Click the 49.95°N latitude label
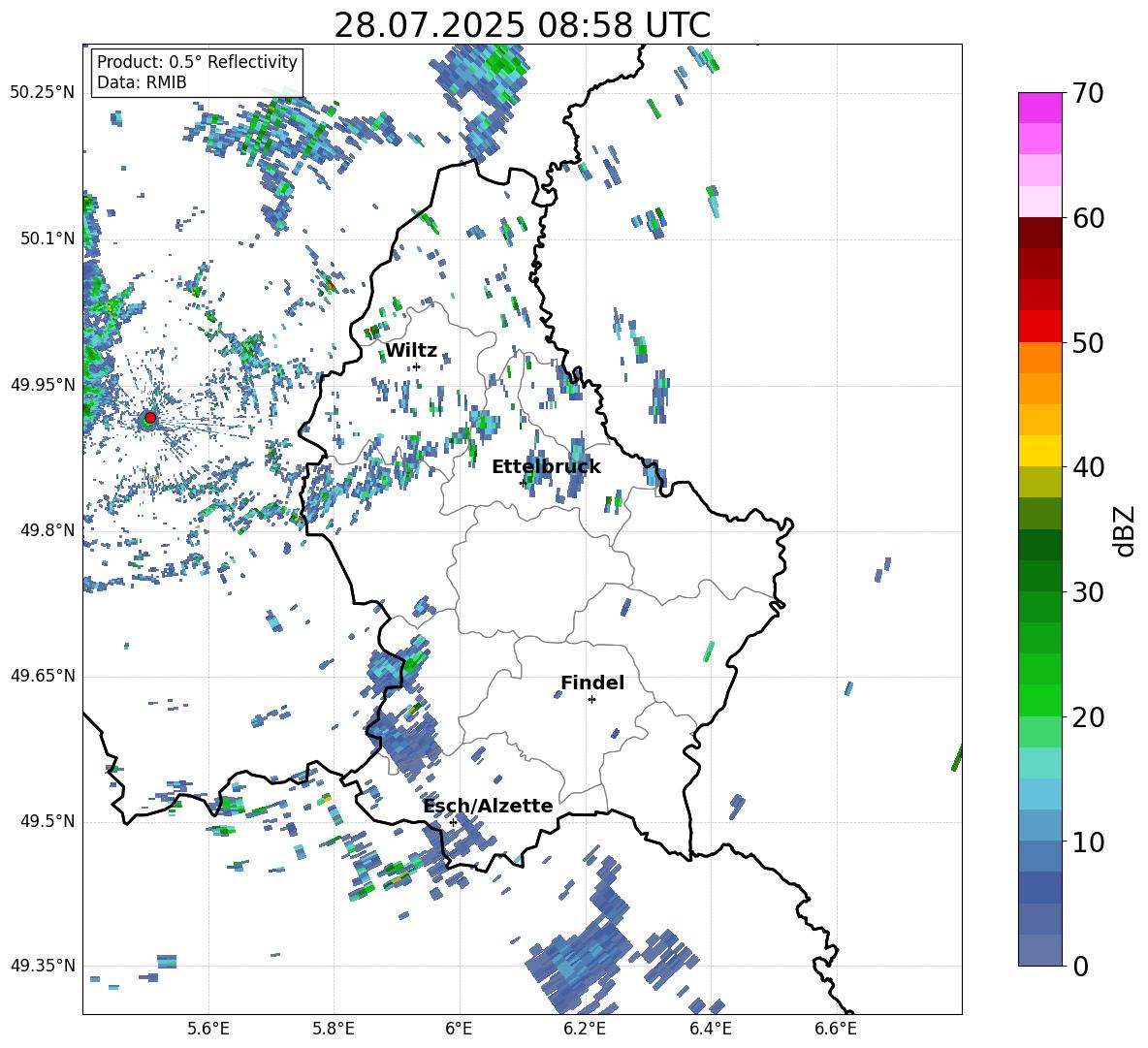 [x=43, y=384]
